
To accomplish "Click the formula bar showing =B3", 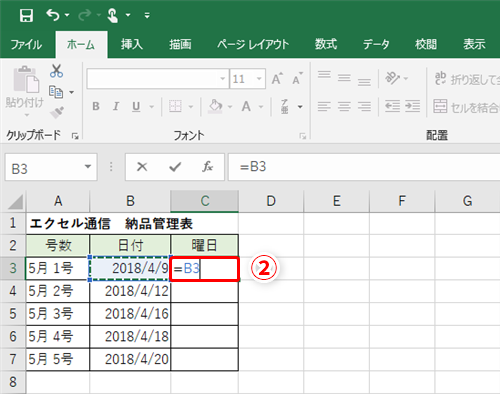I will (364, 167).
